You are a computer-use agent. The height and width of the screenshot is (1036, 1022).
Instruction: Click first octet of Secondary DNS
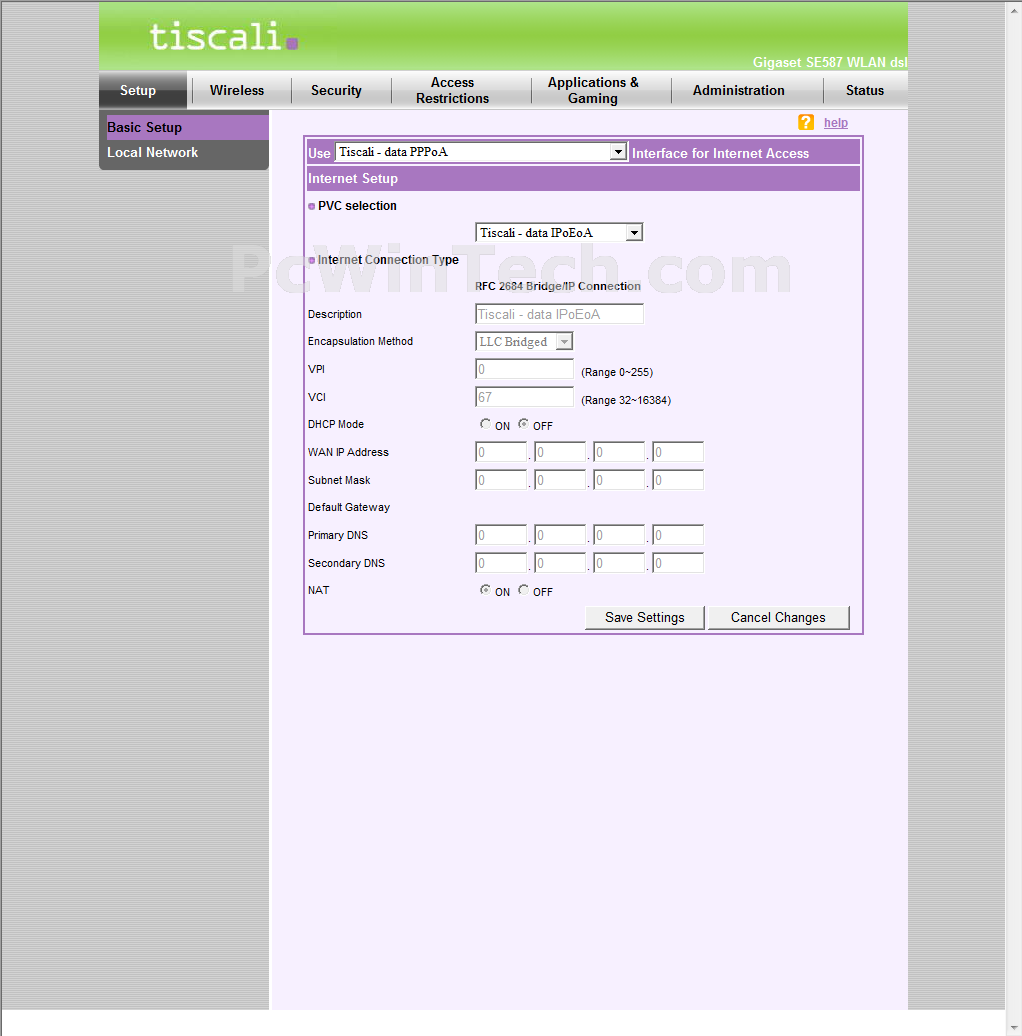pyautogui.click(x=501, y=563)
